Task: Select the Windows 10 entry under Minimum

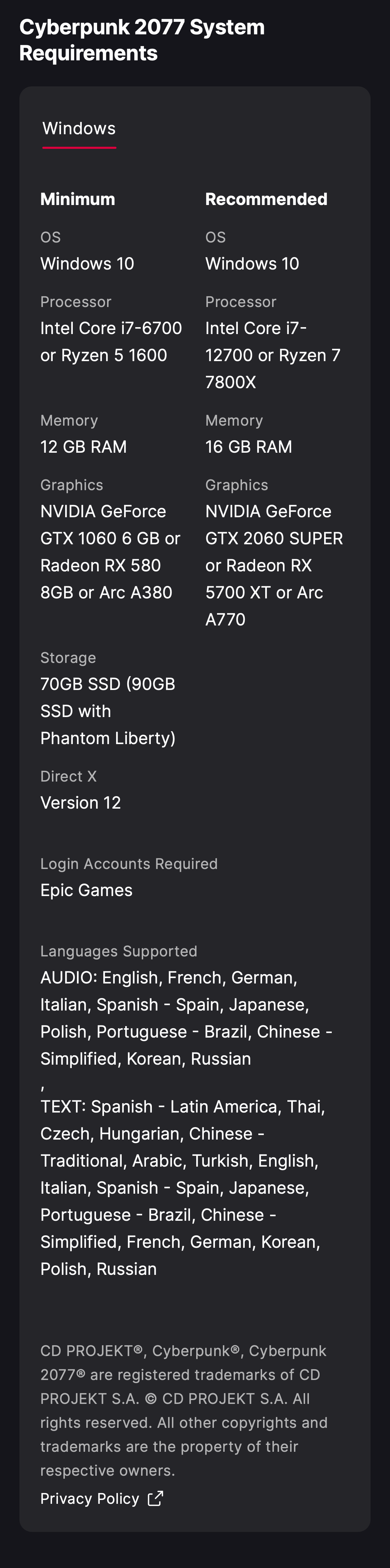Action: click(x=87, y=264)
